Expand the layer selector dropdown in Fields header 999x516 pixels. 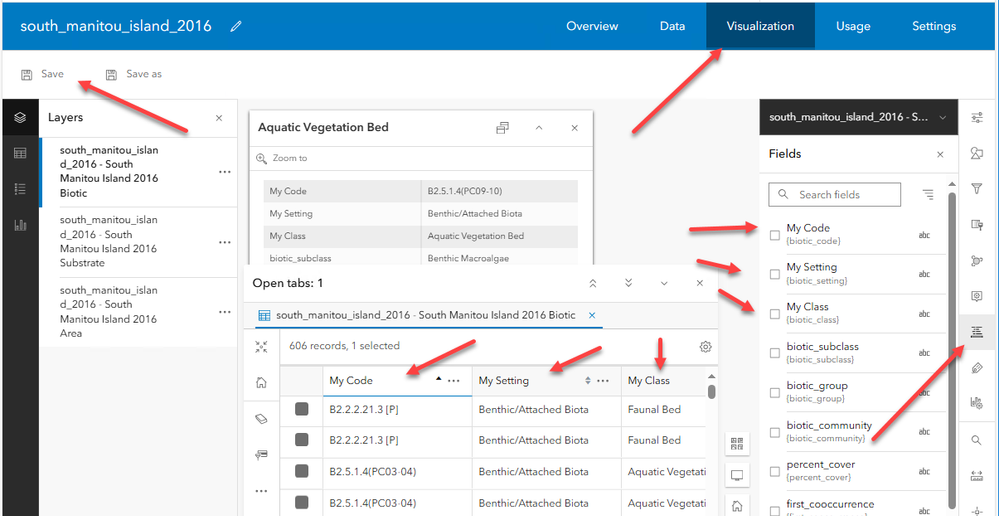pyautogui.click(x=941, y=118)
